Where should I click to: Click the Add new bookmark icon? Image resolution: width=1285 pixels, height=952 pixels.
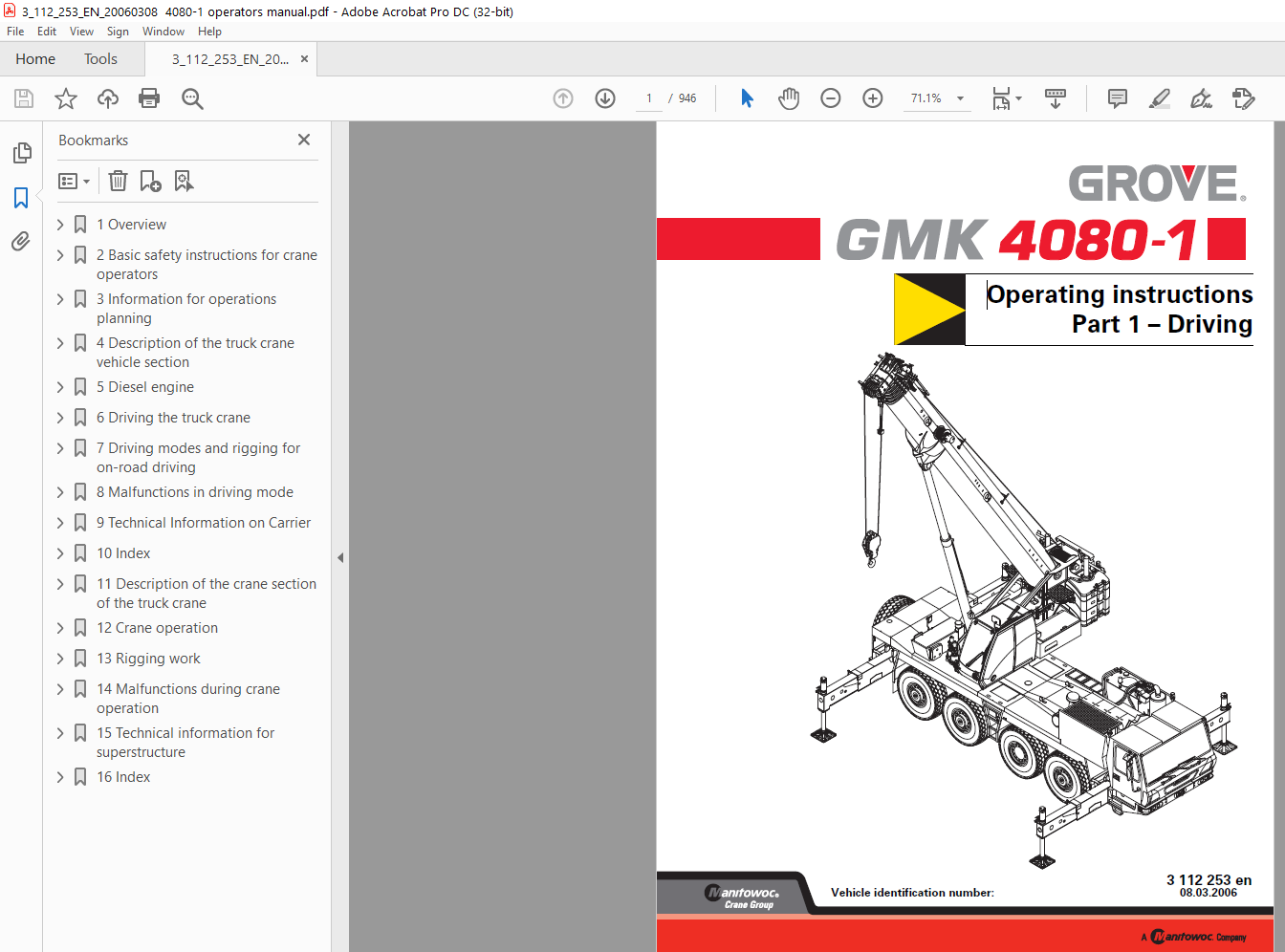[x=150, y=181]
